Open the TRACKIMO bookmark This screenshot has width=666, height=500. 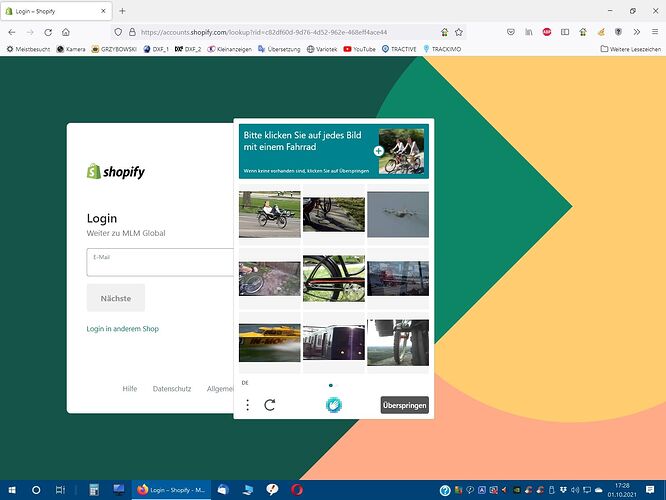point(442,49)
